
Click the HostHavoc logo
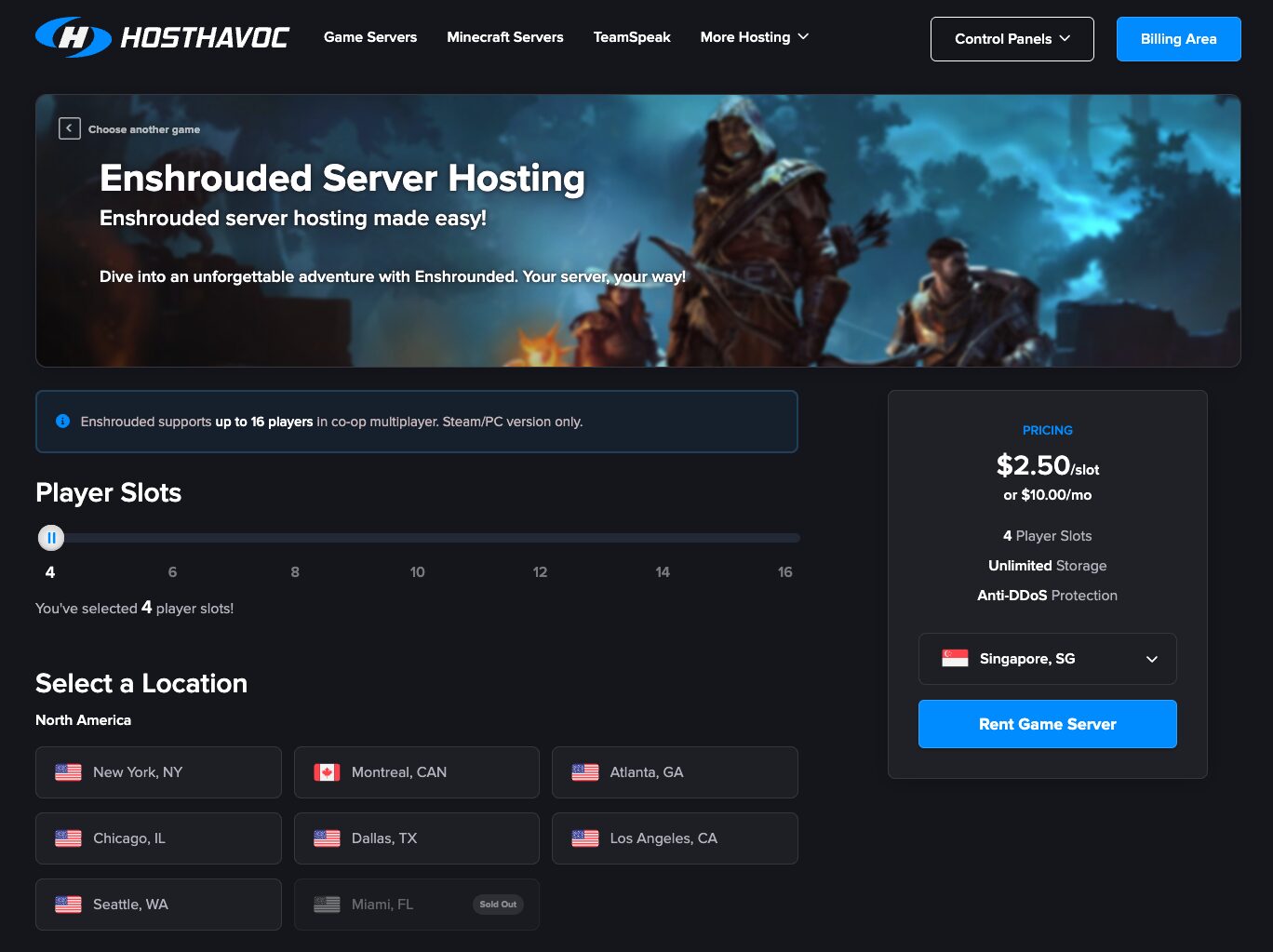(x=163, y=37)
